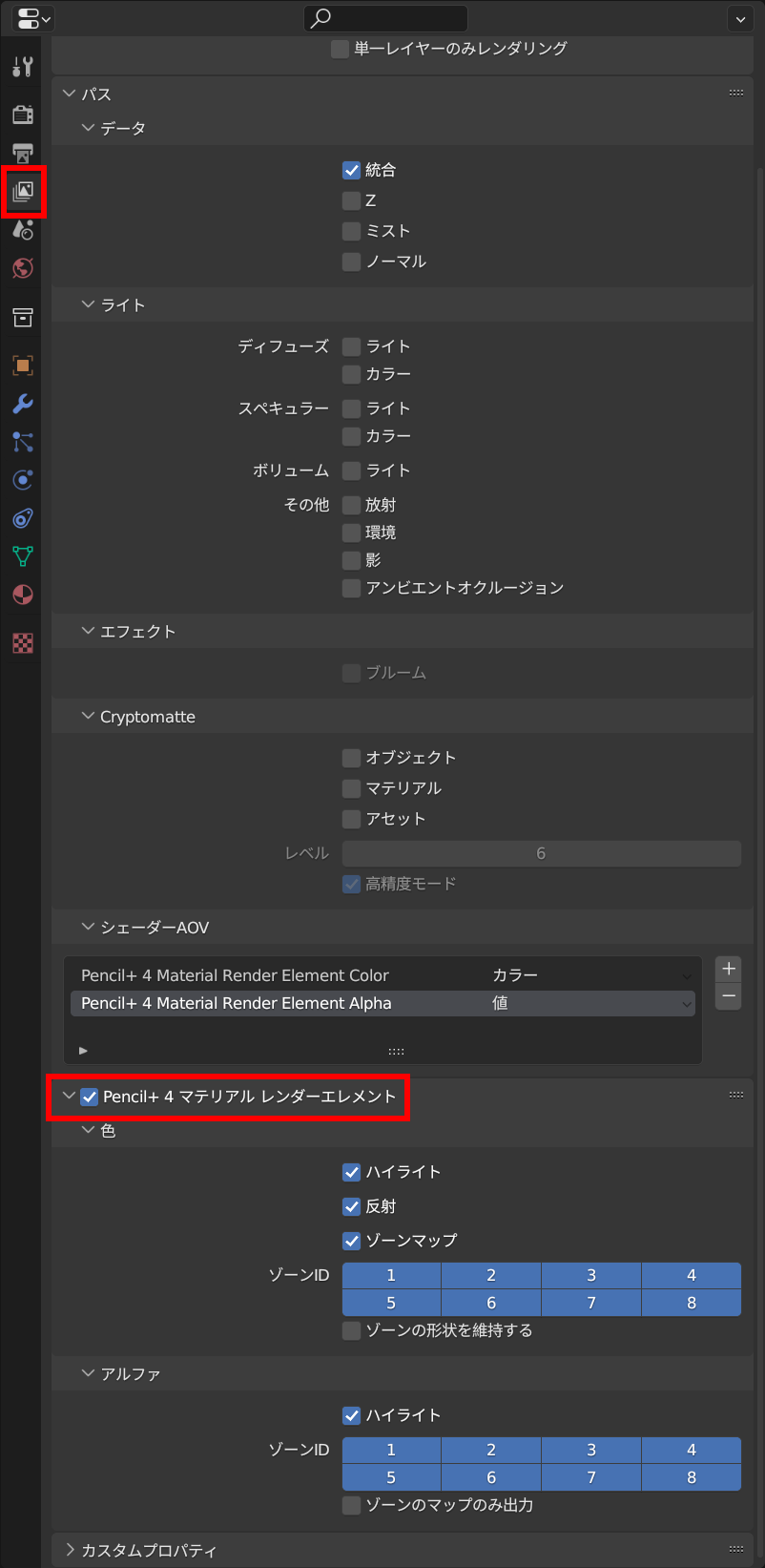Enable Cryptomatte アセット checkbox
The height and width of the screenshot is (1568, 765).
351,819
